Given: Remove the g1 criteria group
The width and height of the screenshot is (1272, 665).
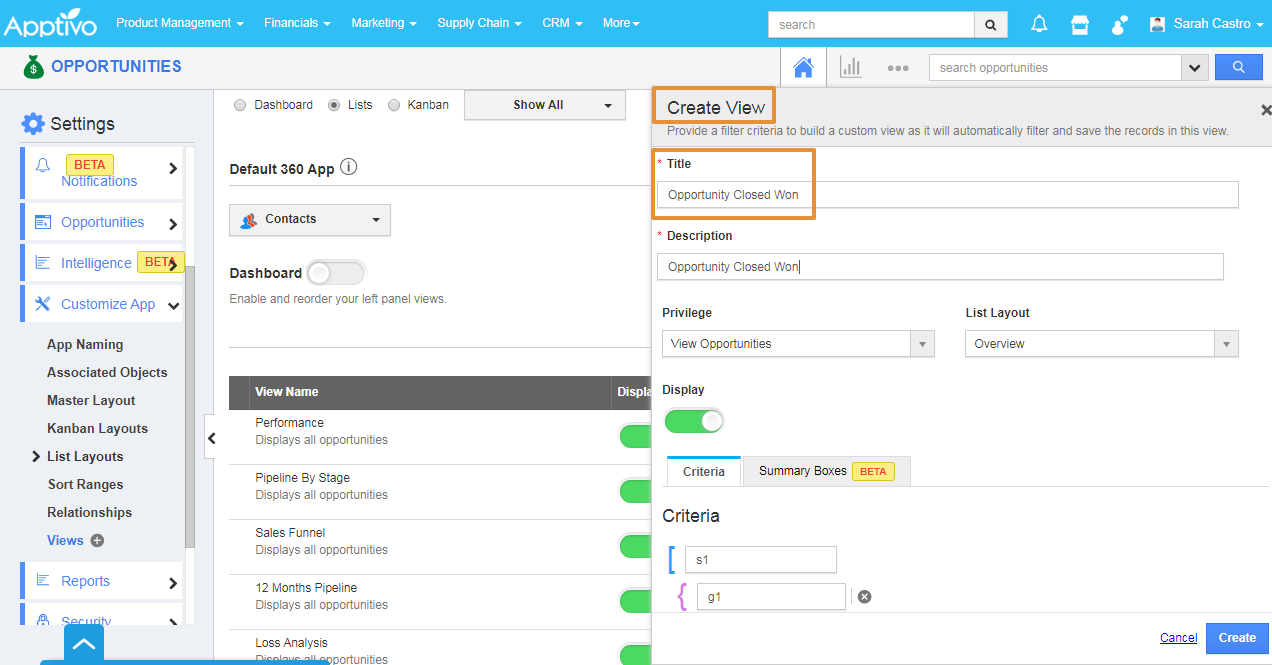Looking at the screenshot, I should [x=865, y=597].
